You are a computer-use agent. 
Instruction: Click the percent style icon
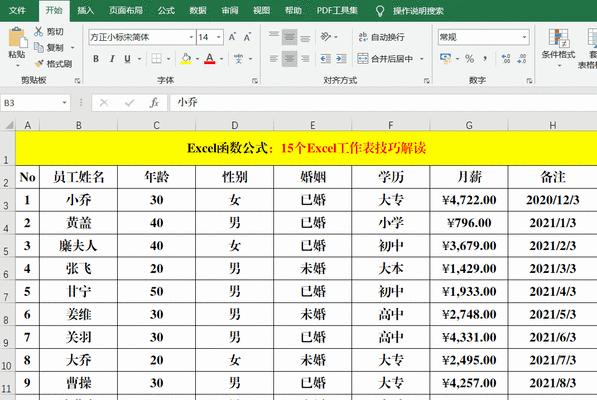[469, 59]
